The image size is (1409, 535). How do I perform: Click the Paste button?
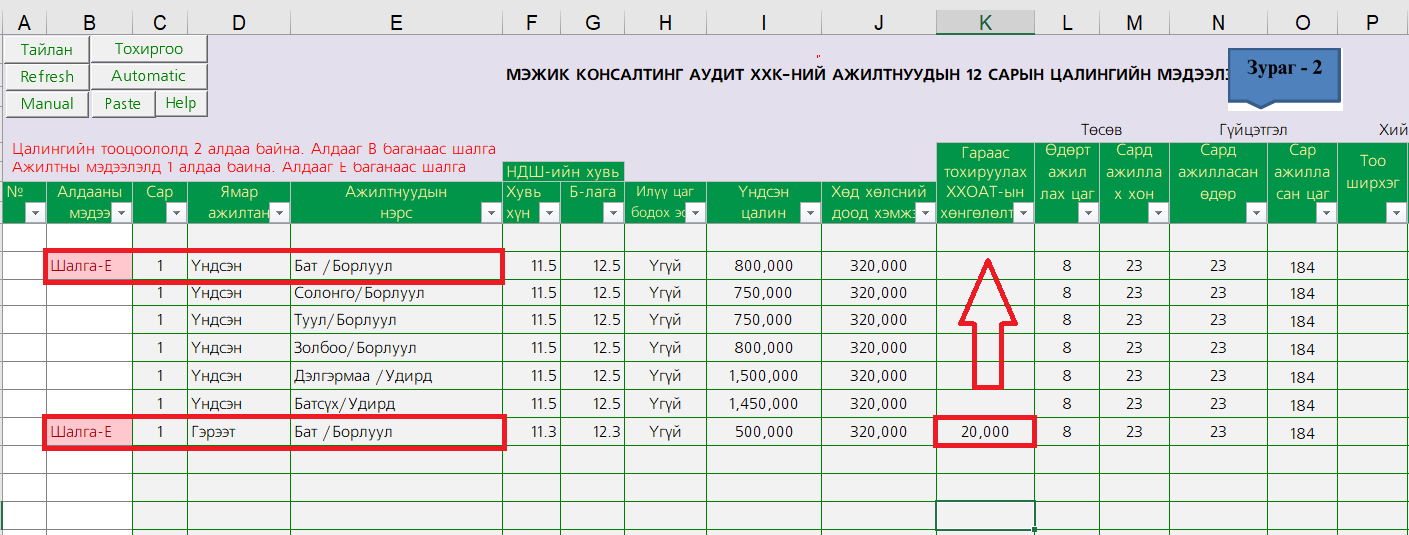(123, 103)
